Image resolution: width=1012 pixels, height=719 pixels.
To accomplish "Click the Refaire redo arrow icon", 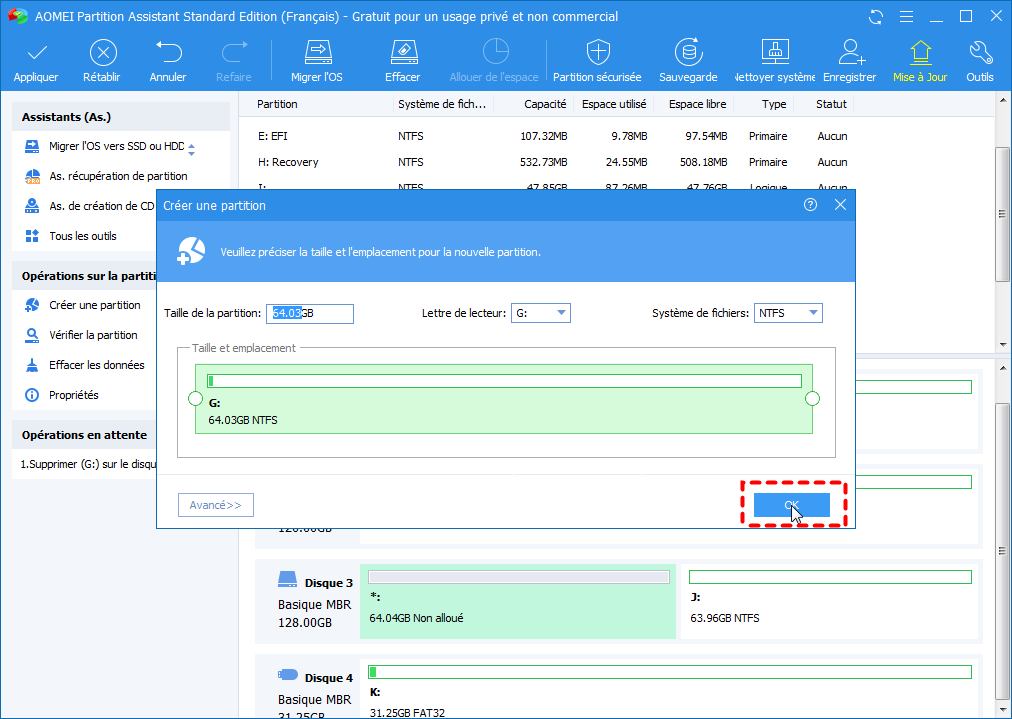I will click(234, 53).
